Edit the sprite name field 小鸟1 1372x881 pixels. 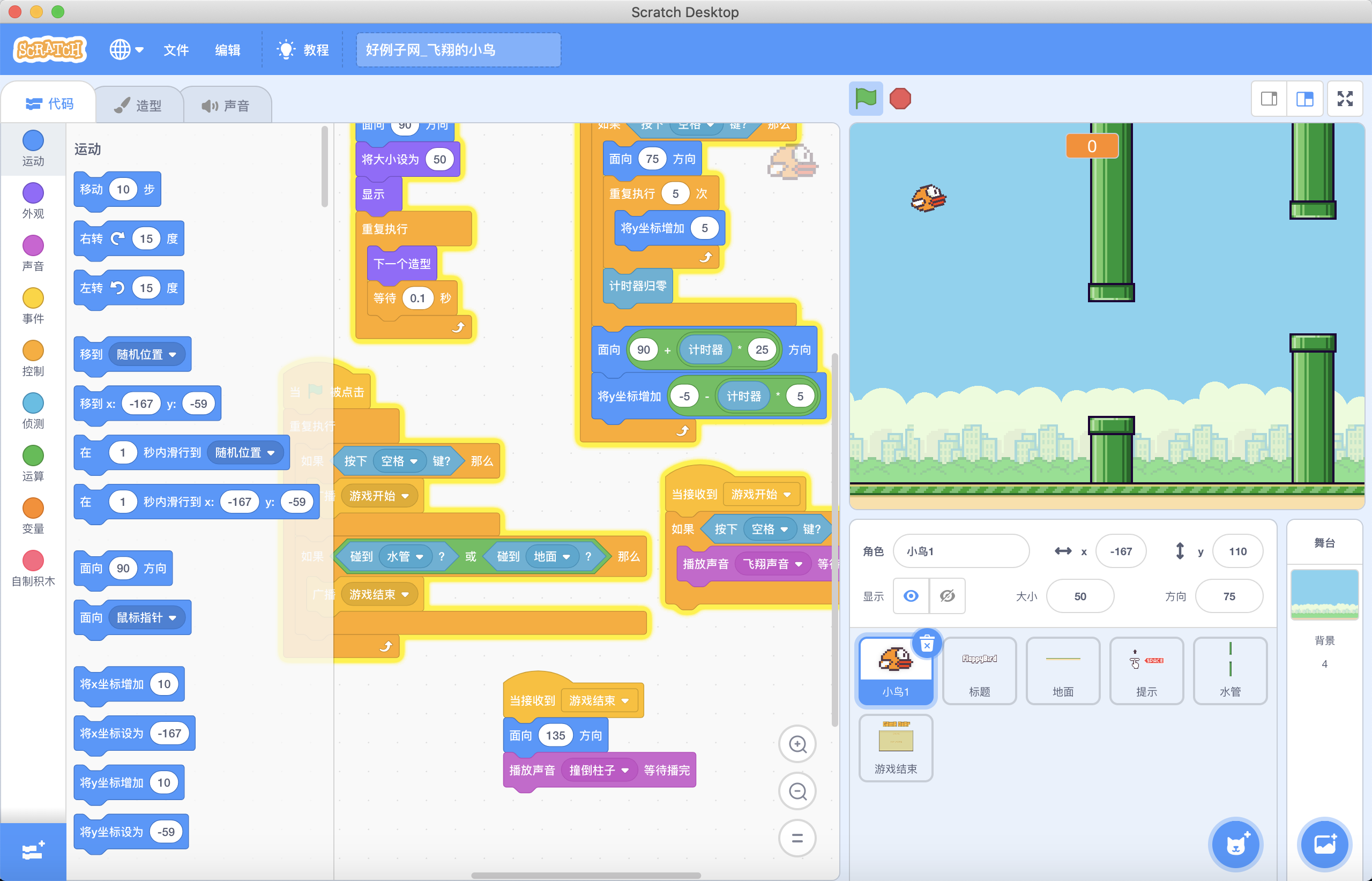tap(961, 551)
